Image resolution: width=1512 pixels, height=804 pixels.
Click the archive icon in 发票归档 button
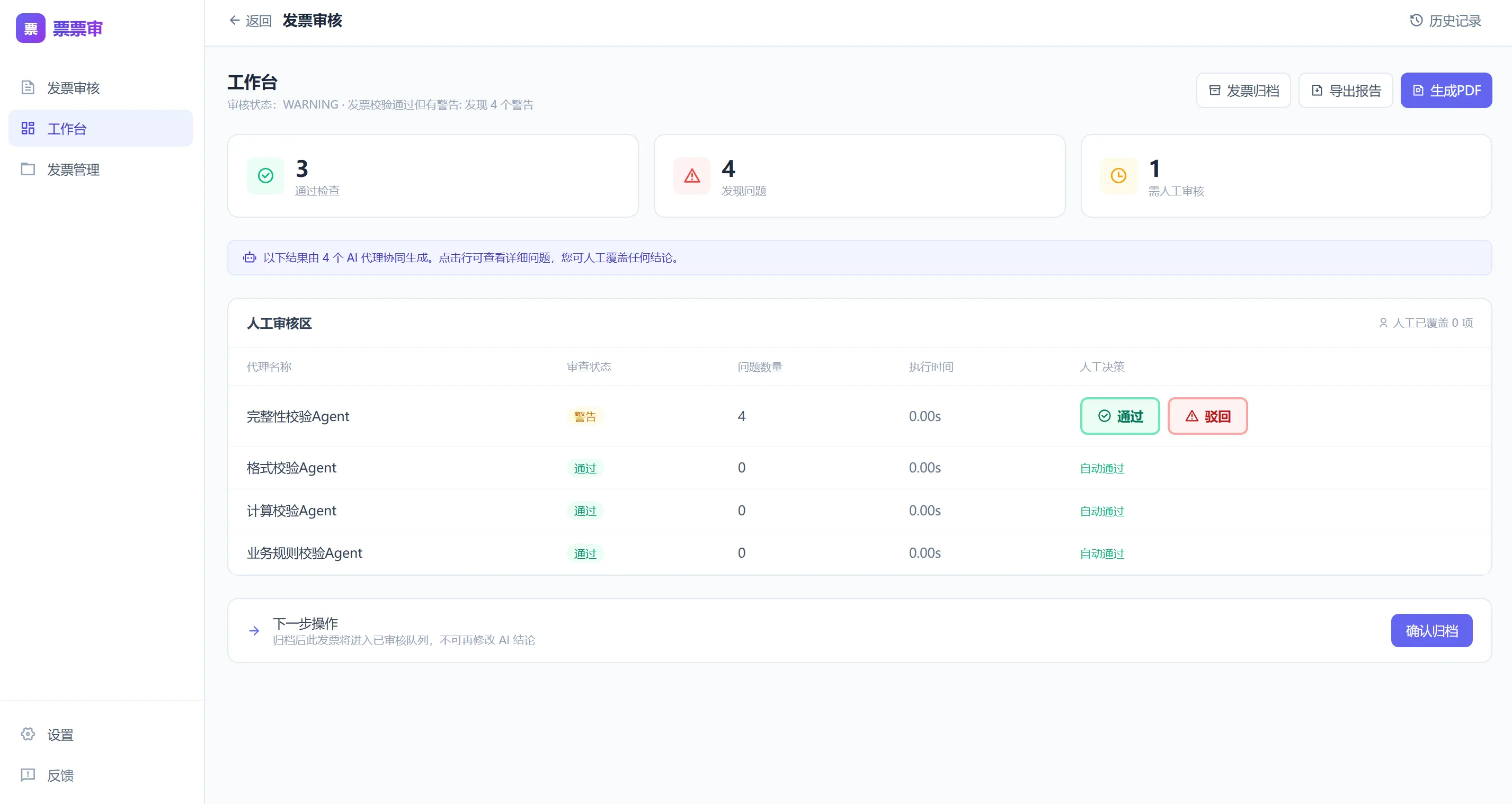(1215, 91)
